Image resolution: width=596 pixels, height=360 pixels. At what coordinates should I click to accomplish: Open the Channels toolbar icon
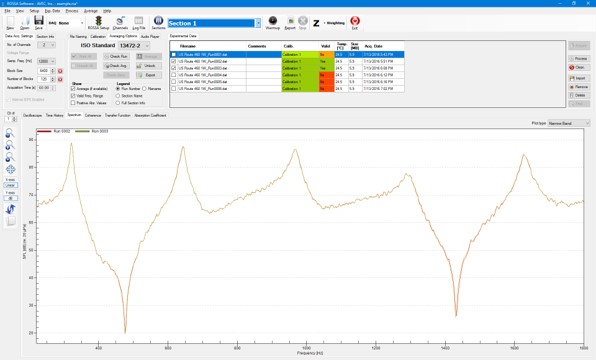pos(120,23)
